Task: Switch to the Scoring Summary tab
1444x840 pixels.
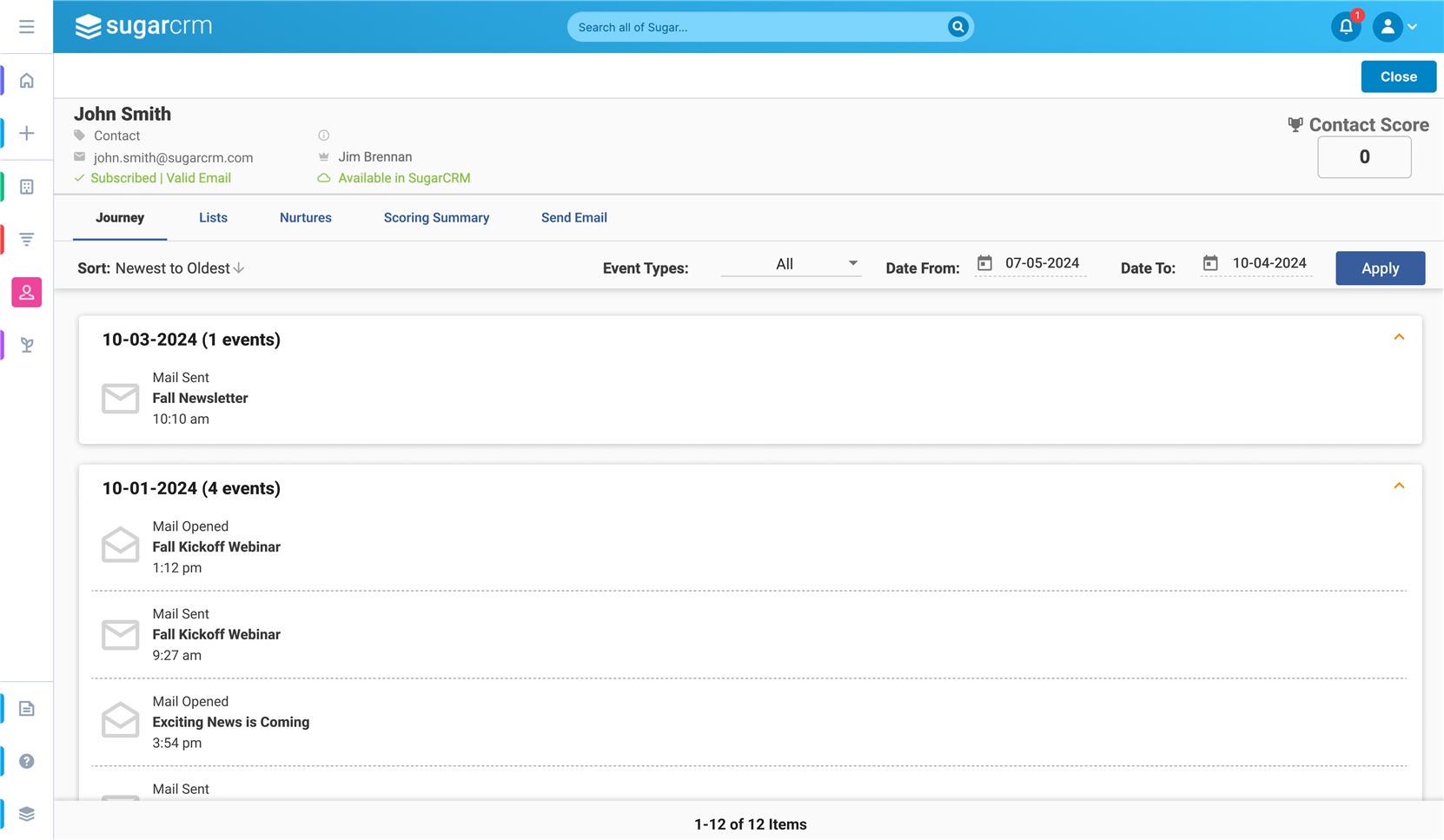Action: [x=436, y=218]
